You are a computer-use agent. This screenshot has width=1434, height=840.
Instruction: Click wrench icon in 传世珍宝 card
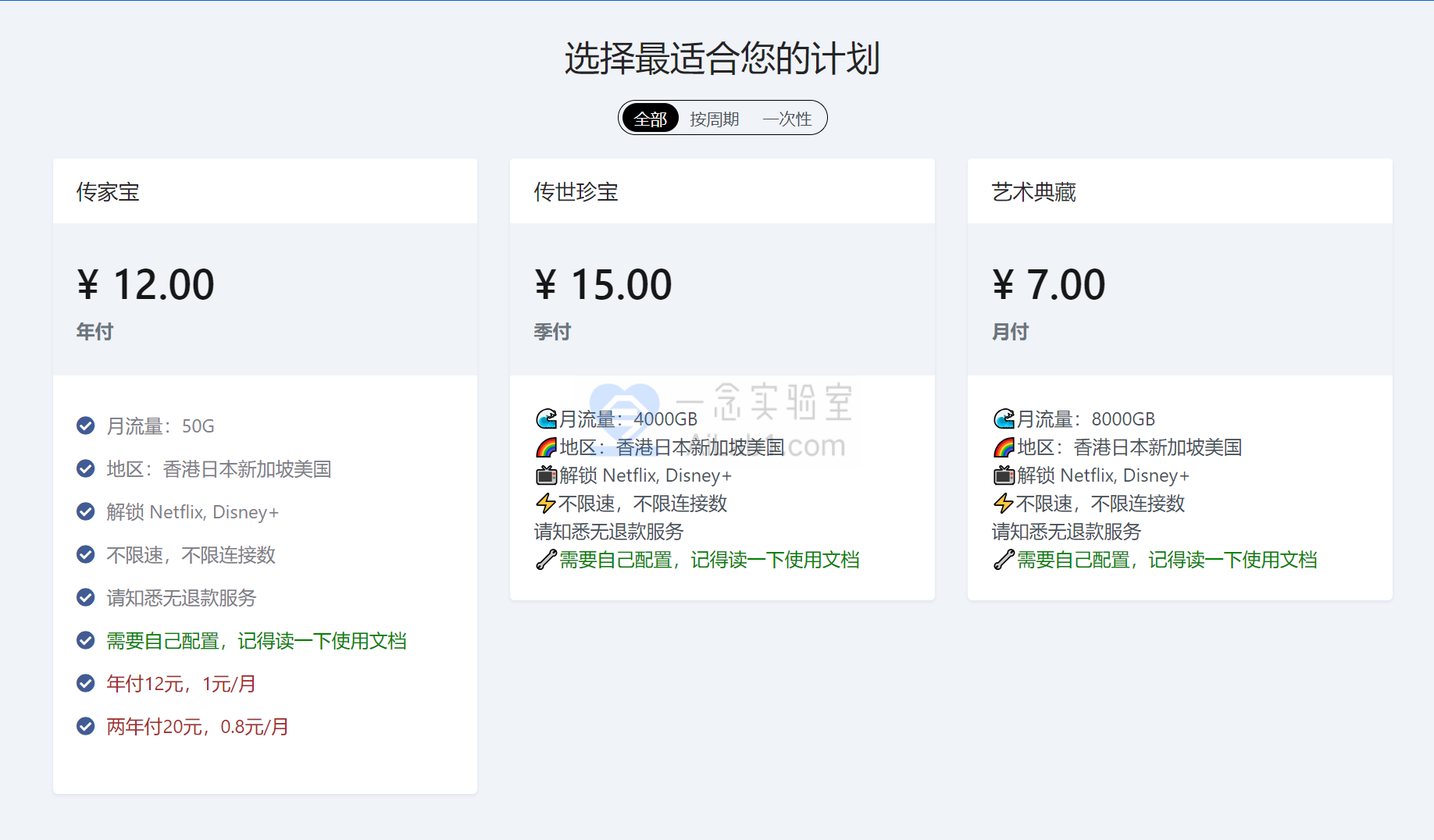point(546,560)
